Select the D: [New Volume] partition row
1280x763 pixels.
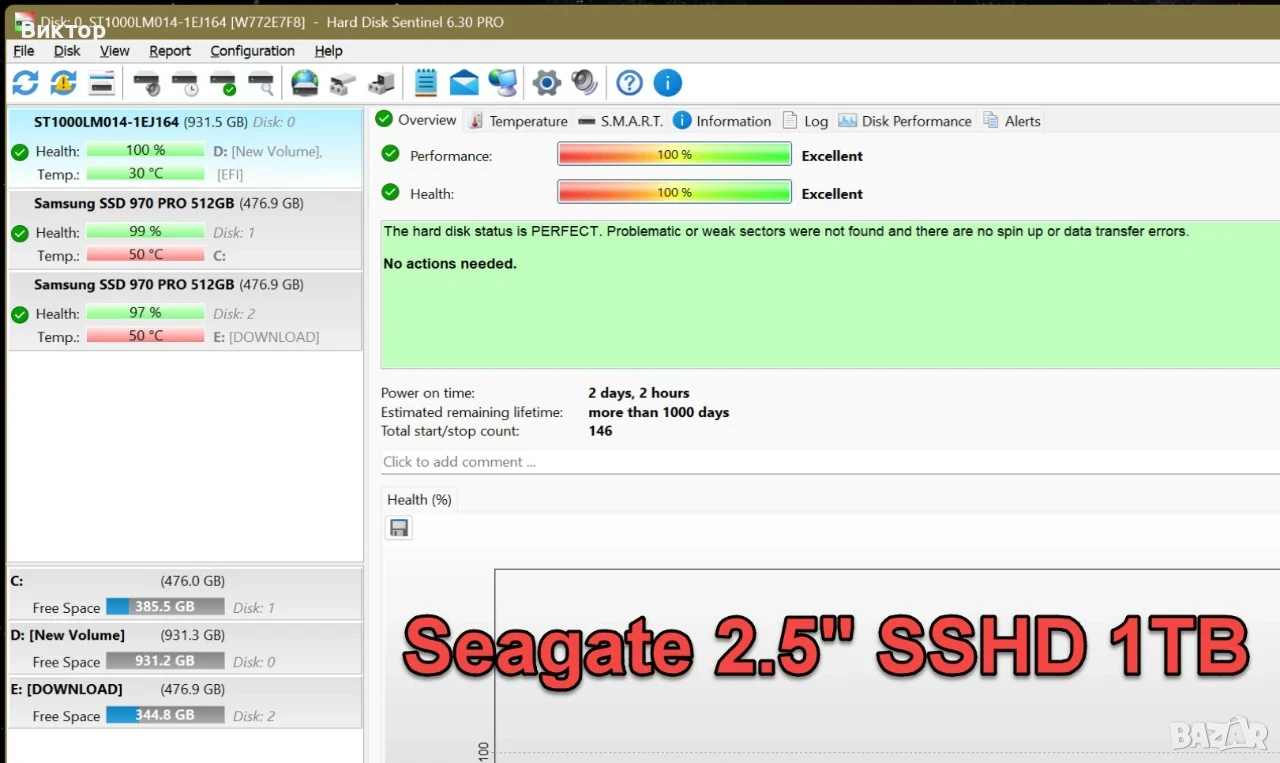[x=185, y=648]
